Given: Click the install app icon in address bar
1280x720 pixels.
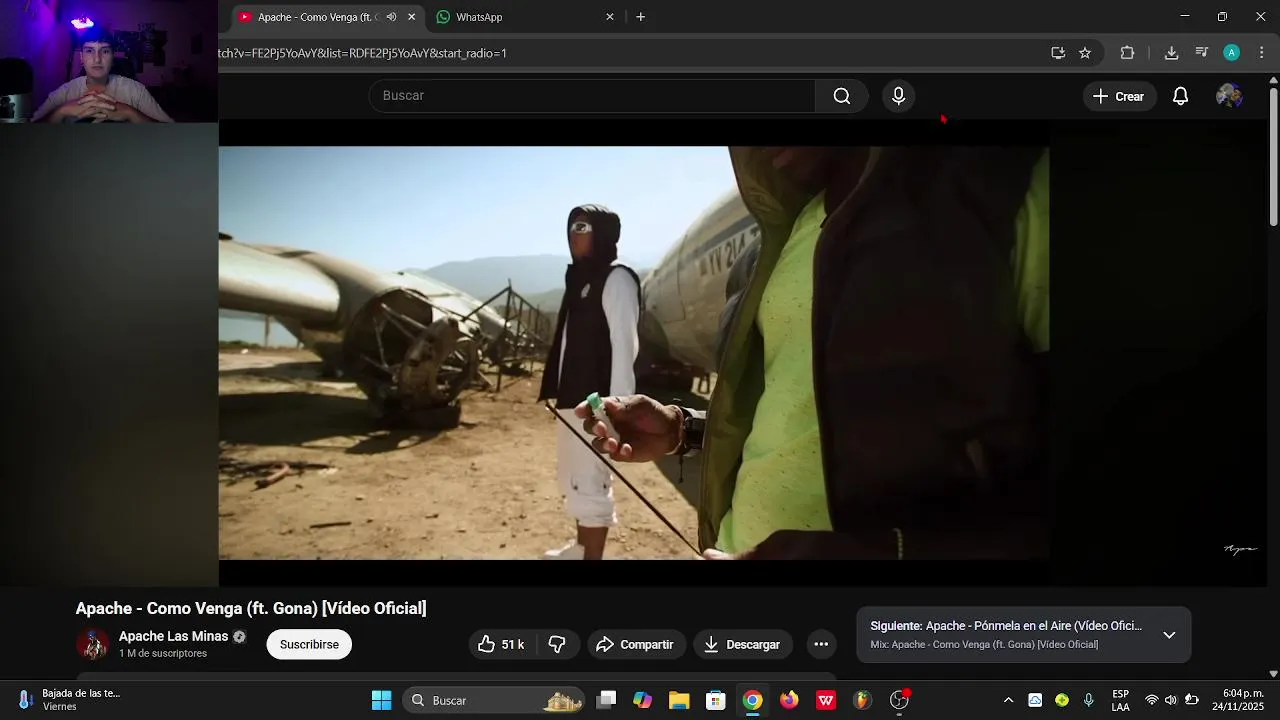Looking at the screenshot, I should pos(1058,53).
